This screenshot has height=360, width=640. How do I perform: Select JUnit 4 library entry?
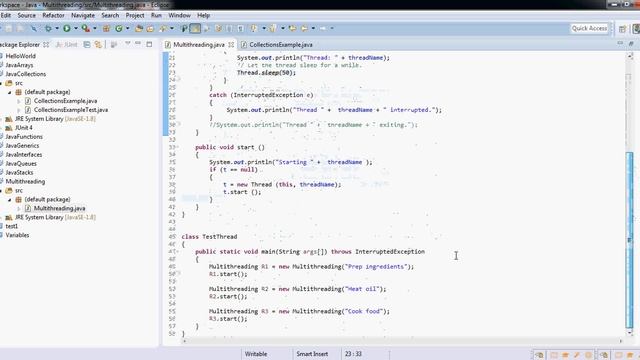tap(23, 128)
